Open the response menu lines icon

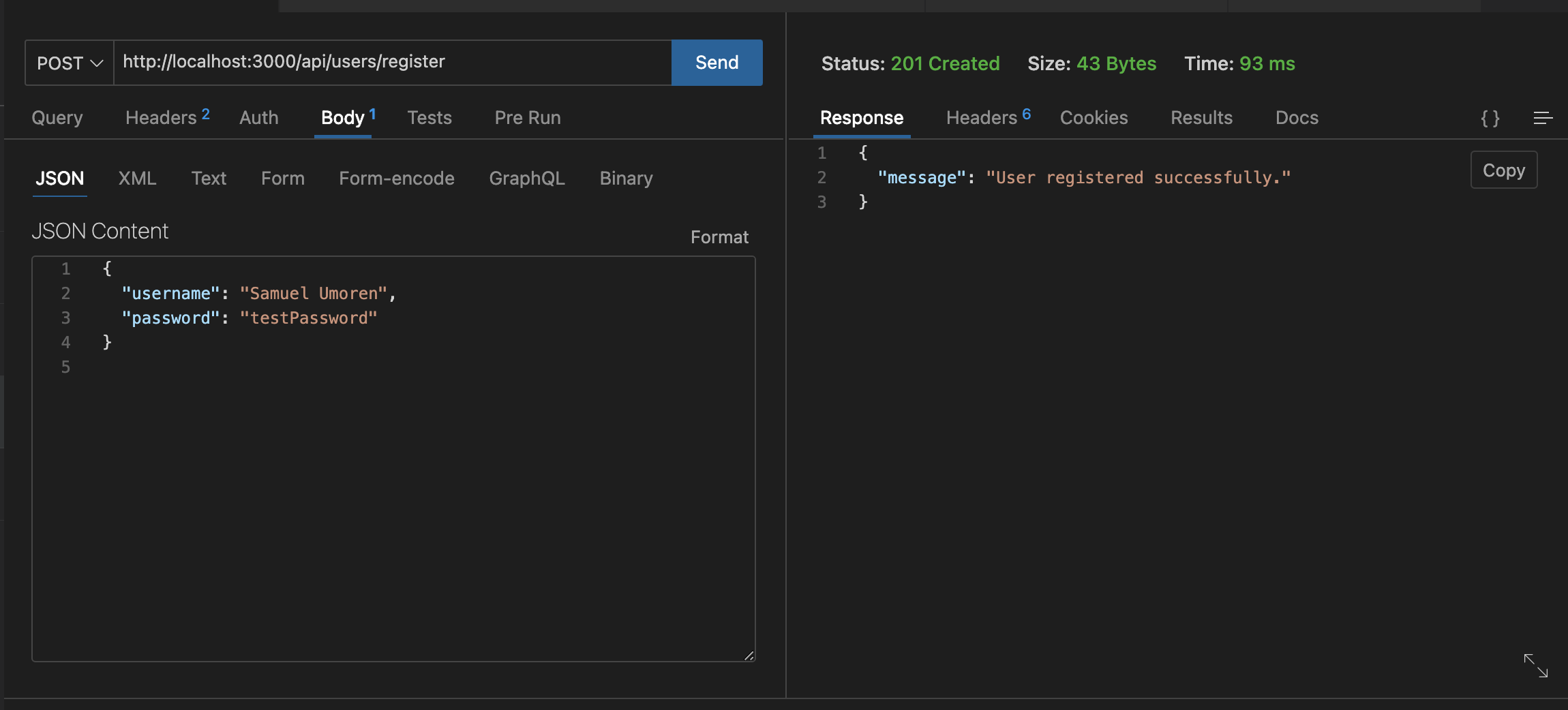point(1543,119)
